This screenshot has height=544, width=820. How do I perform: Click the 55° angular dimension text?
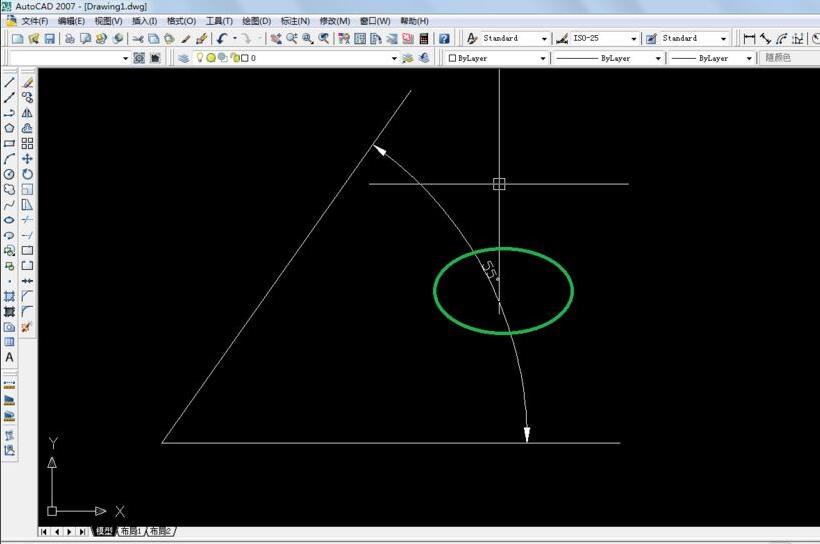pyautogui.click(x=491, y=270)
